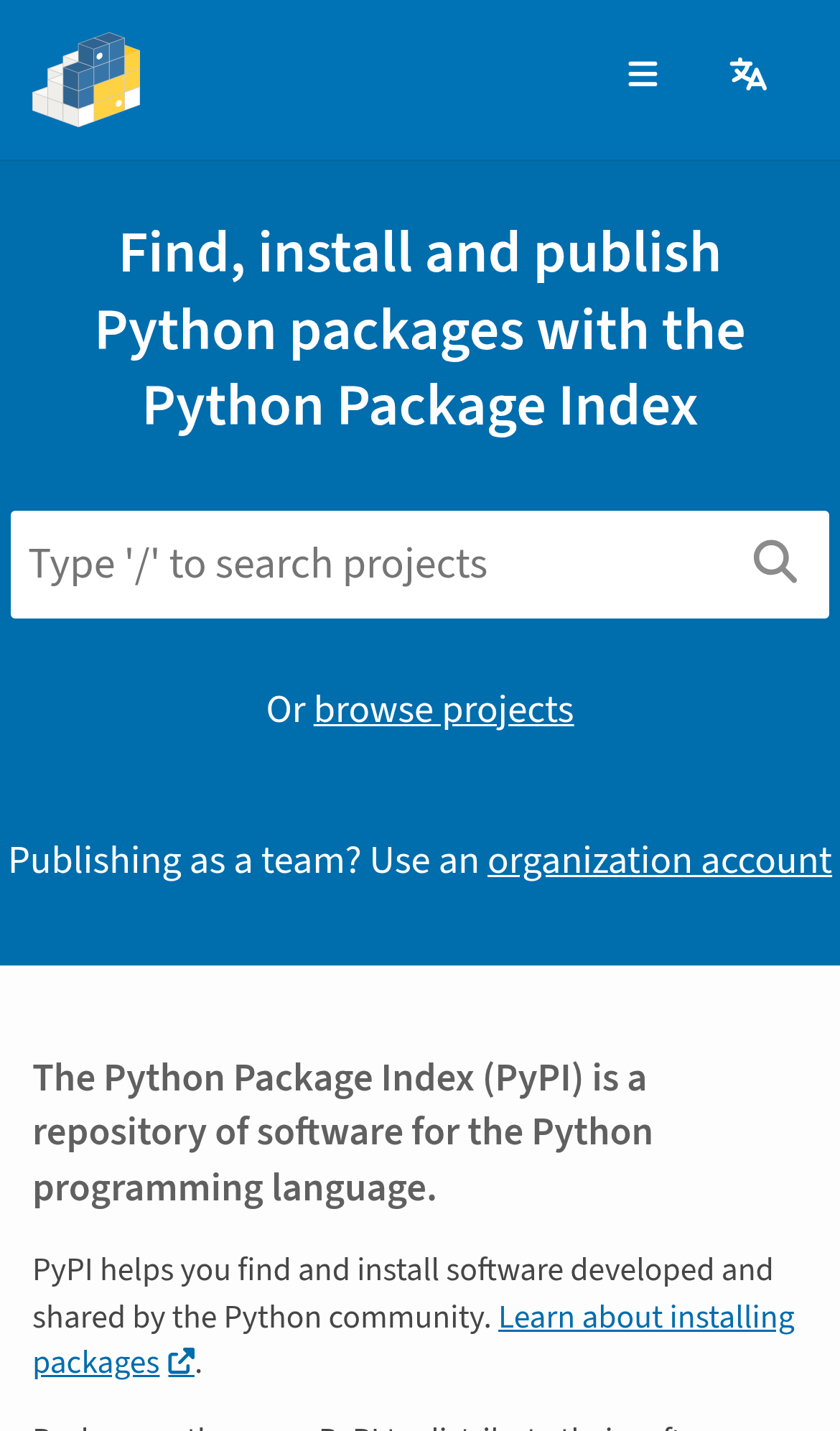The height and width of the screenshot is (1431, 840).
Task: Open the hamburger navigation menu
Action: 643,74
